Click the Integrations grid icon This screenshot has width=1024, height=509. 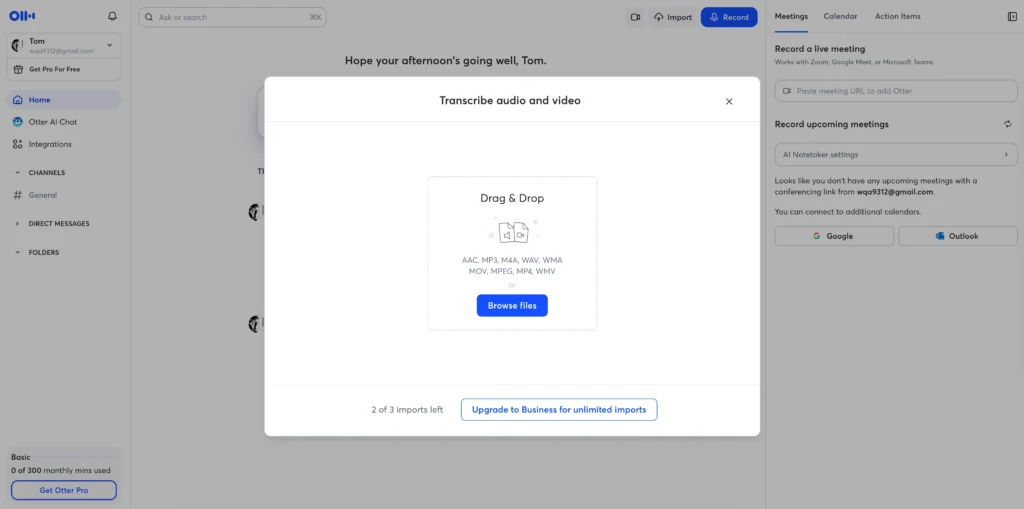18,144
